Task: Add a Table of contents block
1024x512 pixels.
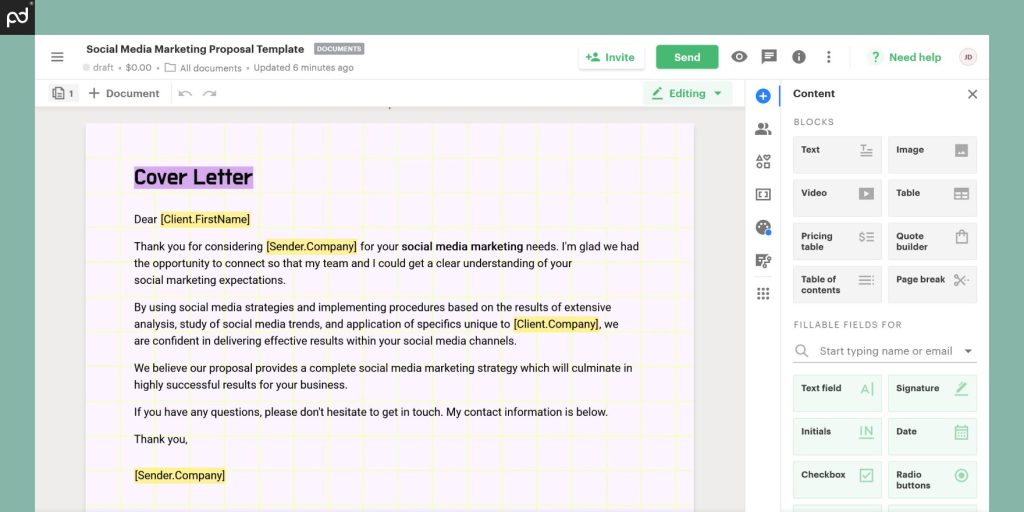Action: pyautogui.click(x=837, y=284)
